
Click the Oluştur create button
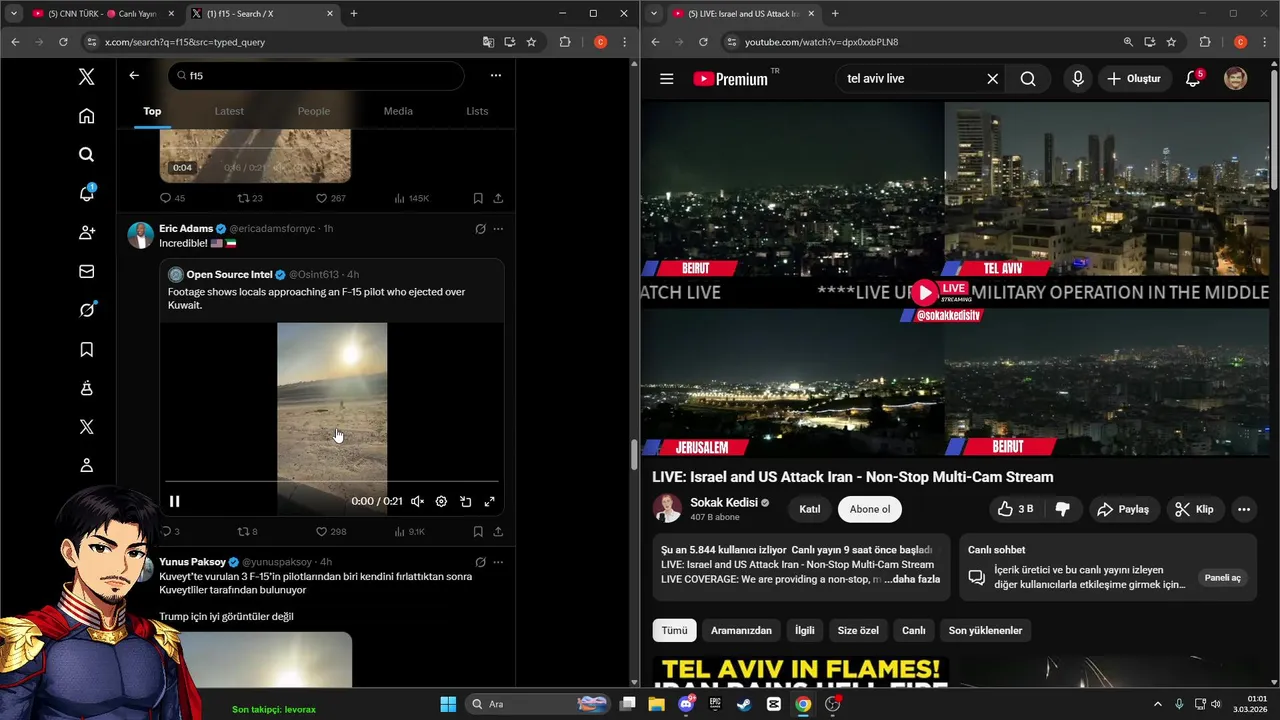[1135, 78]
